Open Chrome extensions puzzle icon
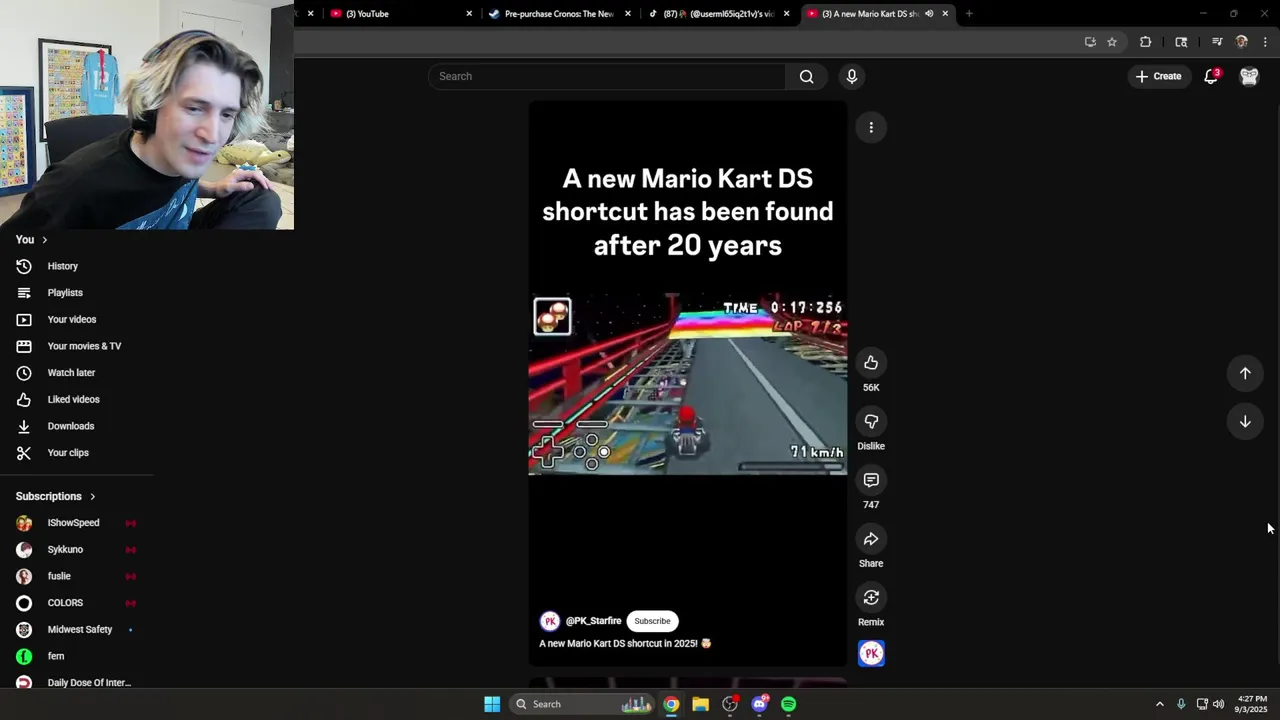Image resolution: width=1280 pixels, height=720 pixels. coord(1146,42)
